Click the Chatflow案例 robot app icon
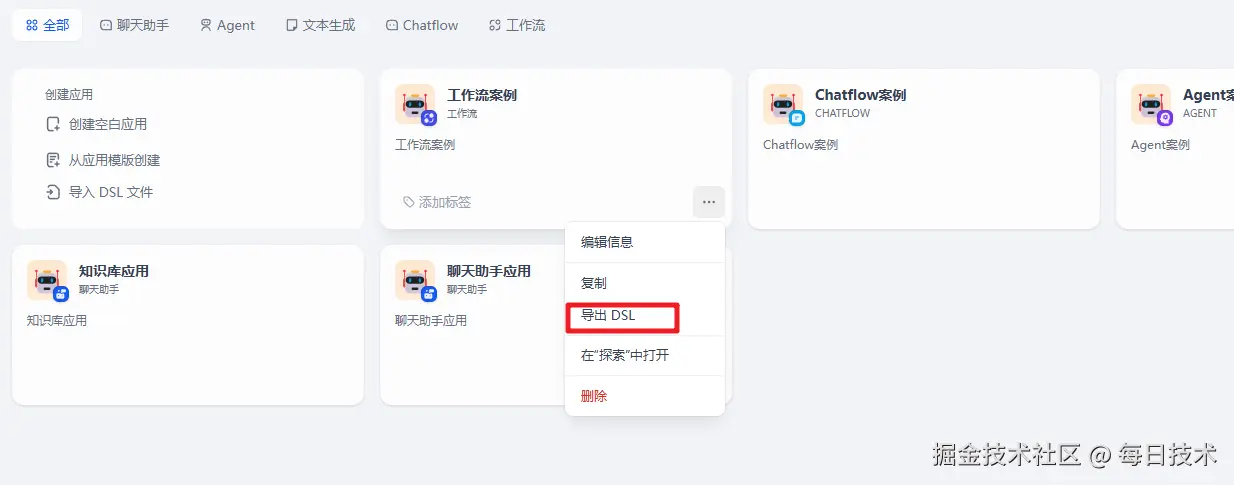The width and height of the screenshot is (1234, 485). 782,104
